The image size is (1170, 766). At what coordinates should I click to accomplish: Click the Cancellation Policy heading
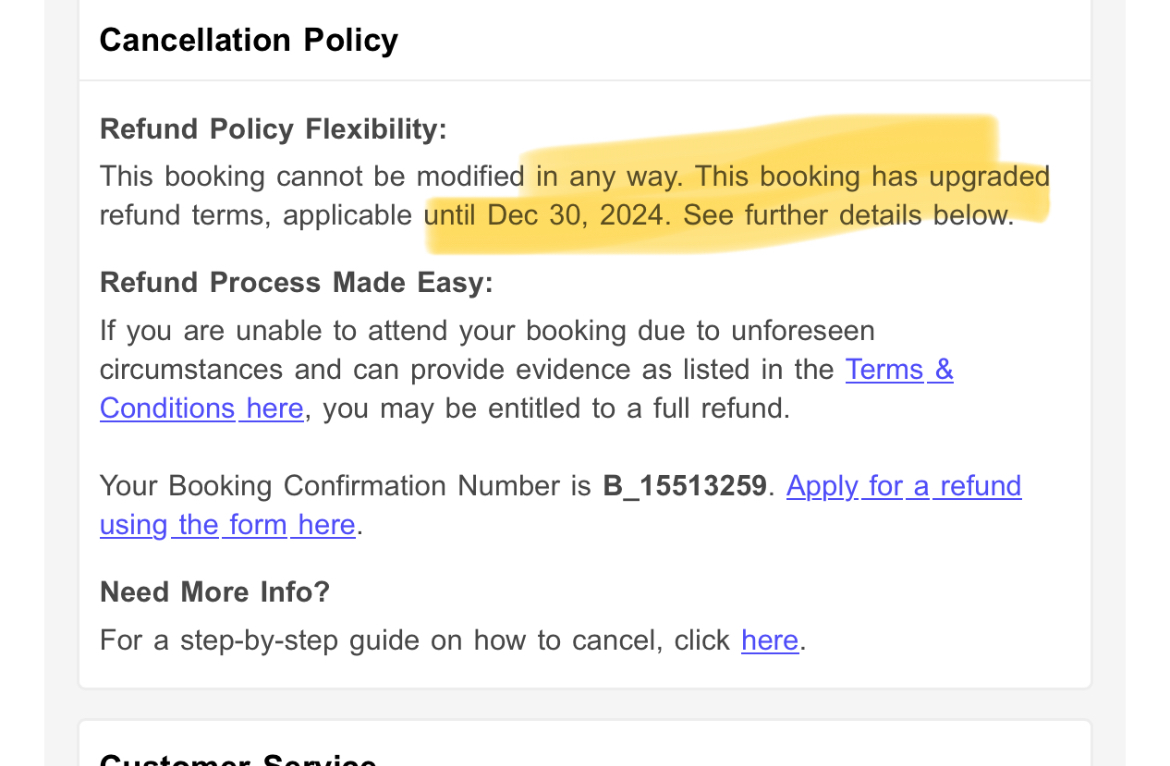(x=248, y=40)
